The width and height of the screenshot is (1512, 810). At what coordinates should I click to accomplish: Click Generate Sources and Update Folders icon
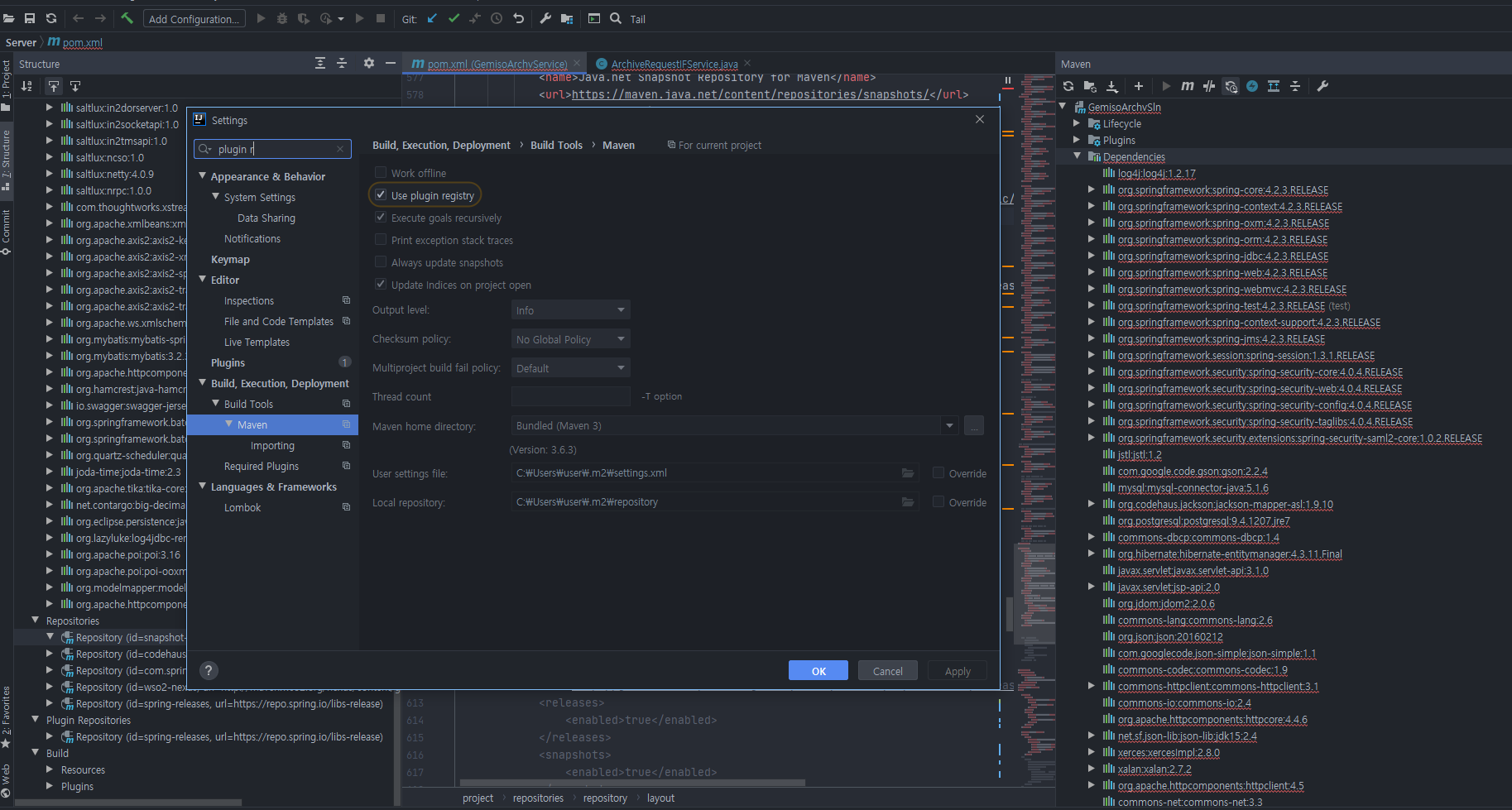point(1090,86)
